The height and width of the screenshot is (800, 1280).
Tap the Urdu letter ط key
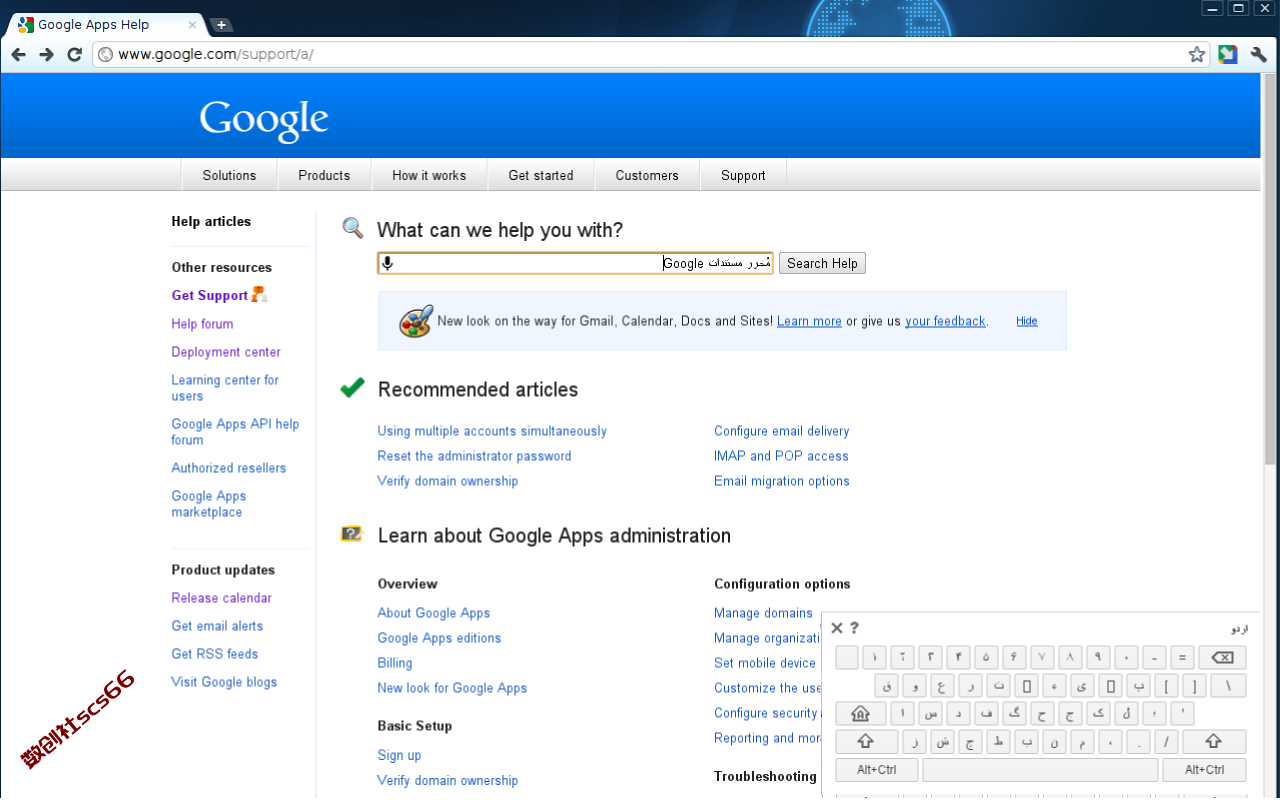998,741
